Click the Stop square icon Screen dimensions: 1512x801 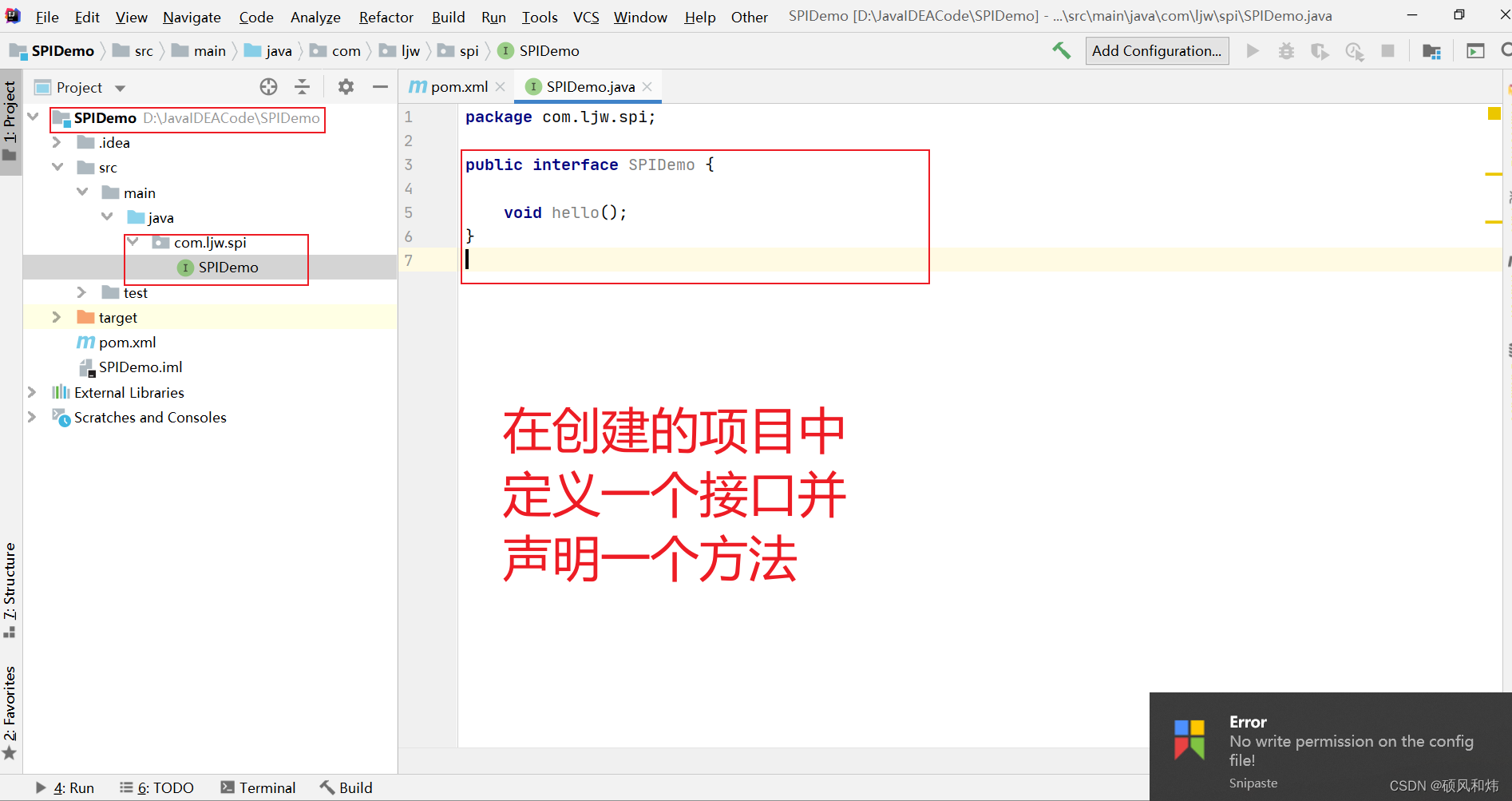pyautogui.click(x=1387, y=51)
